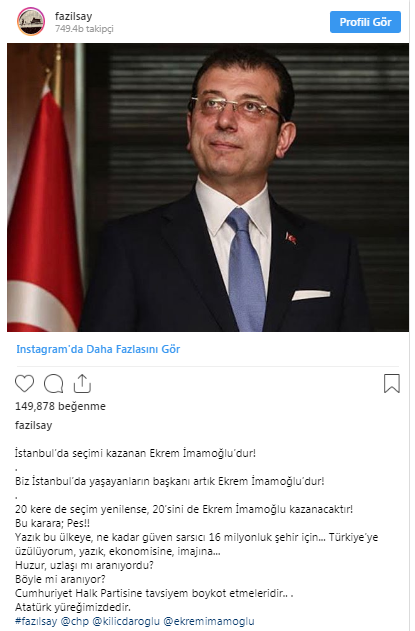Screen dimensions: 415x631
Task: Click the main post photo
Action: pos(208,188)
